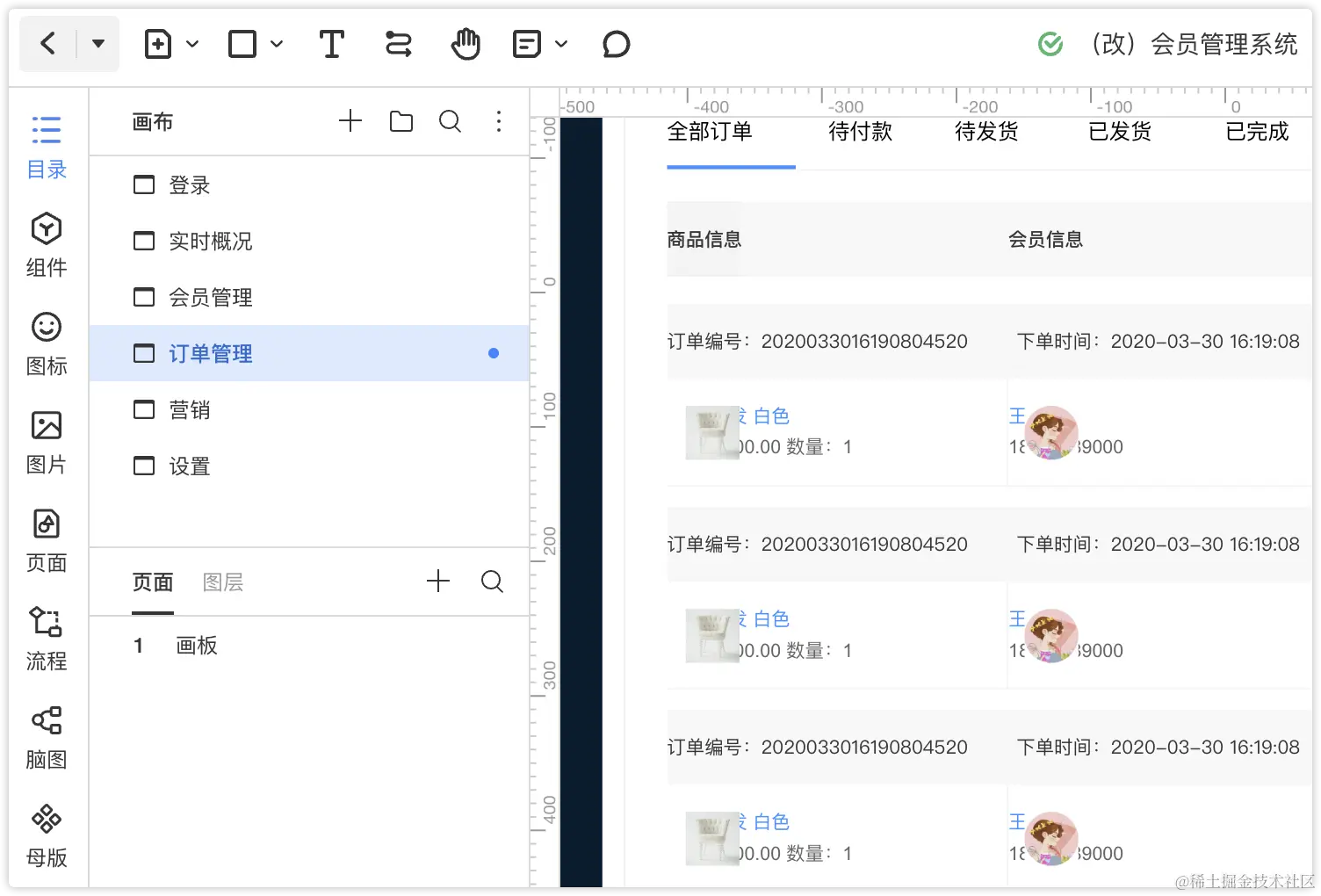Screen dimensions: 1321x896
Task: Select the 实时概况 canvas
Action: pyautogui.click(x=309, y=241)
